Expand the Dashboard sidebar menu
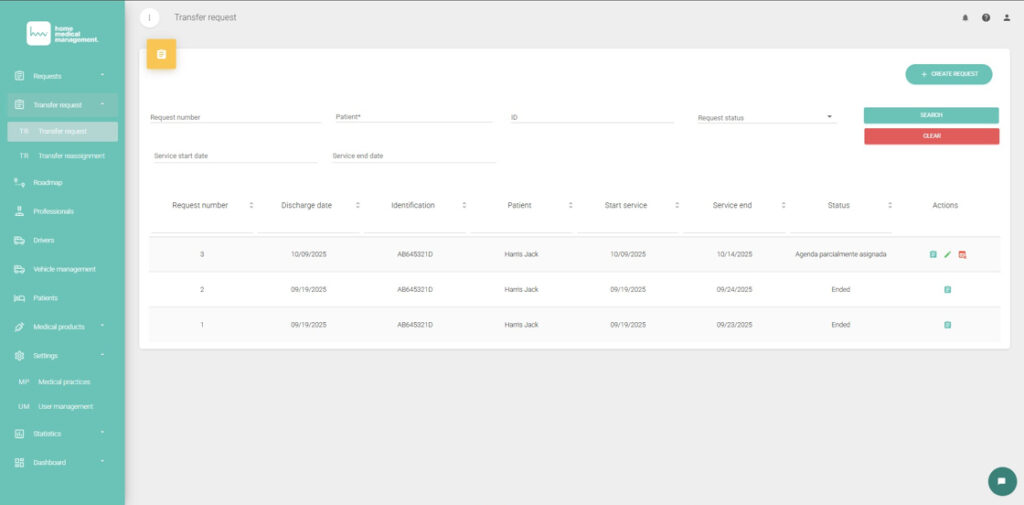This screenshot has height=505, width=1024. coord(60,463)
